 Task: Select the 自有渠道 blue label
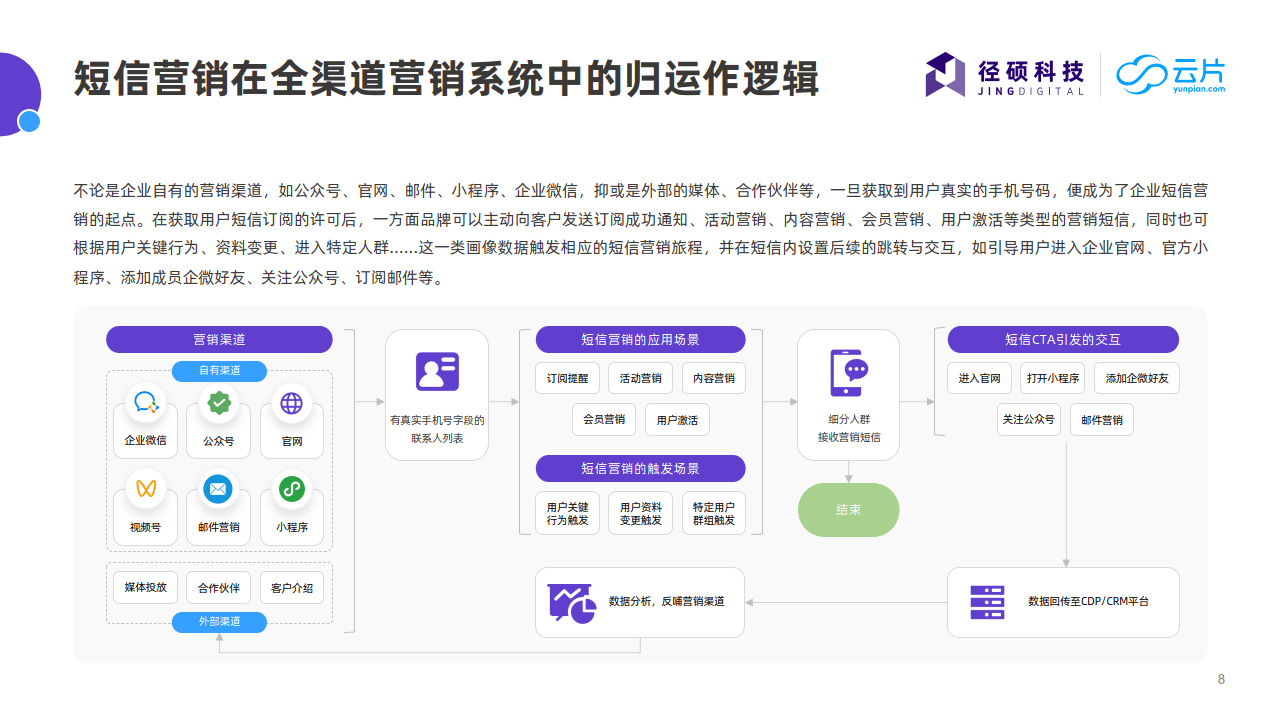(219, 371)
